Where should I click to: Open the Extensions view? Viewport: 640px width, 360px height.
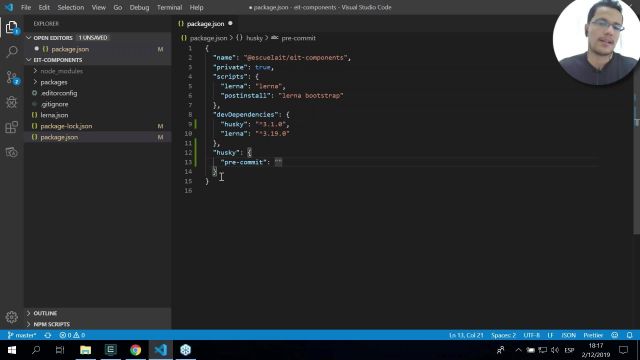pyautogui.click(x=12, y=127)
